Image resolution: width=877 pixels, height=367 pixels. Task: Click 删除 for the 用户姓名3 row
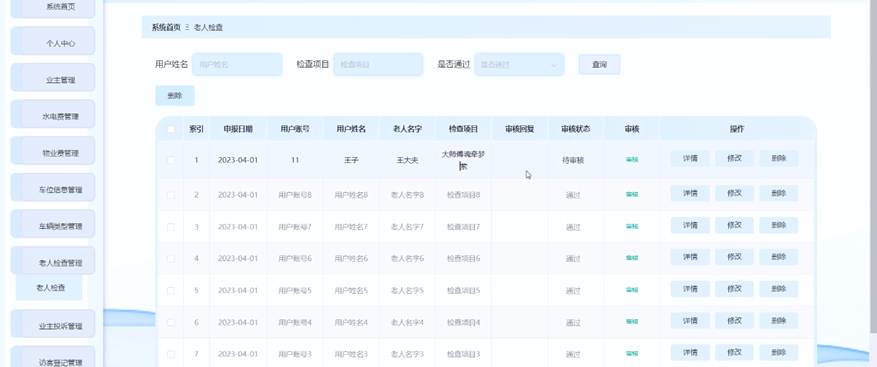779,352
